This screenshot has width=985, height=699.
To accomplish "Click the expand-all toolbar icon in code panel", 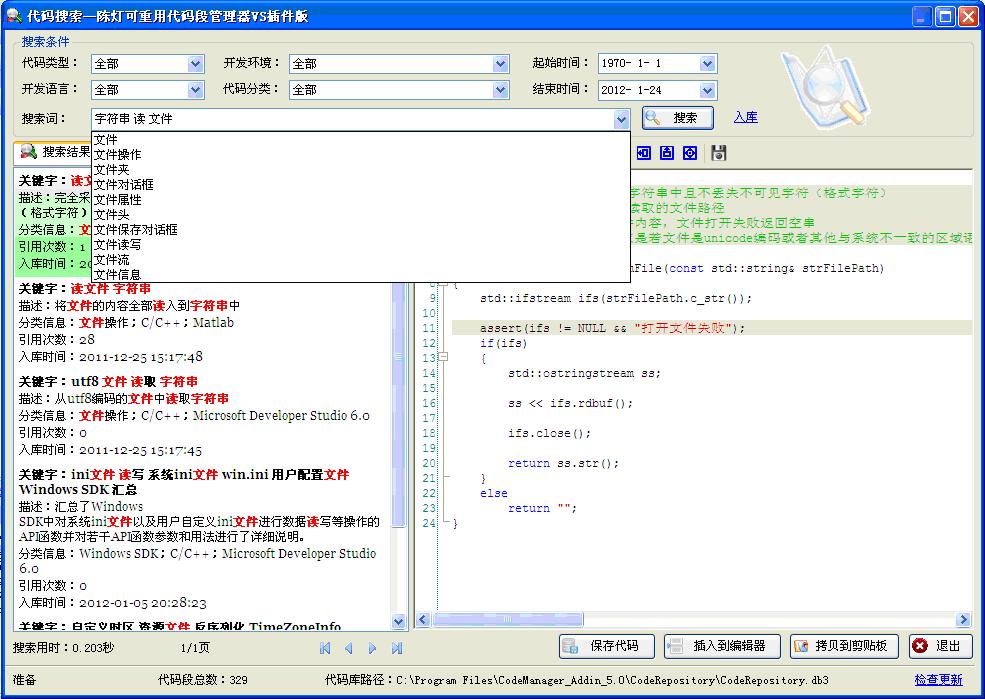I will tap(690, 153).
